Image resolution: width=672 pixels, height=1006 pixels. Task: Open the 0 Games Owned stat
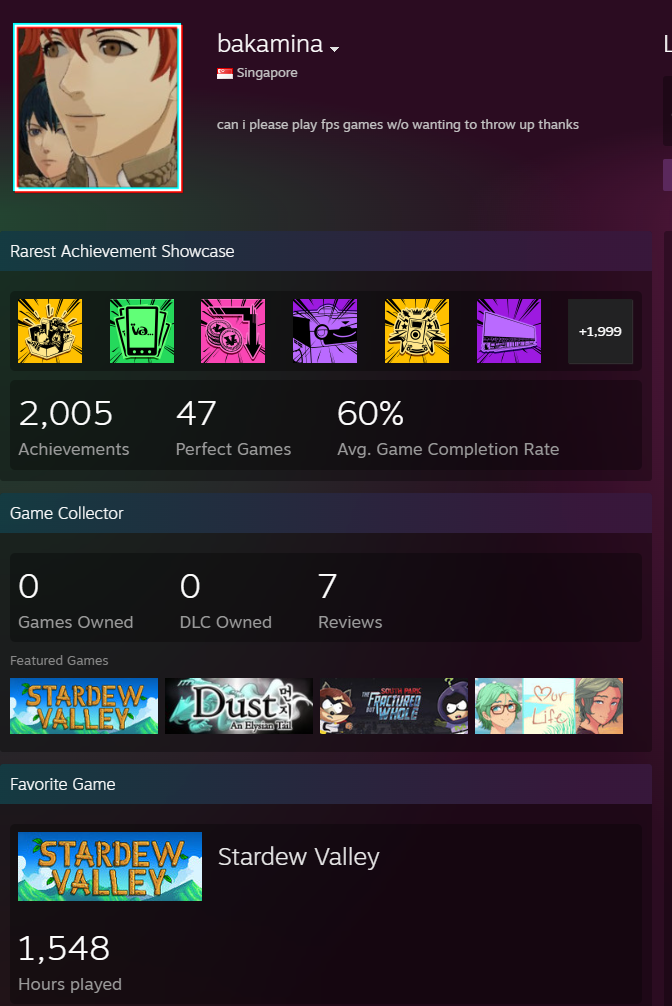(x=75, y=600)
